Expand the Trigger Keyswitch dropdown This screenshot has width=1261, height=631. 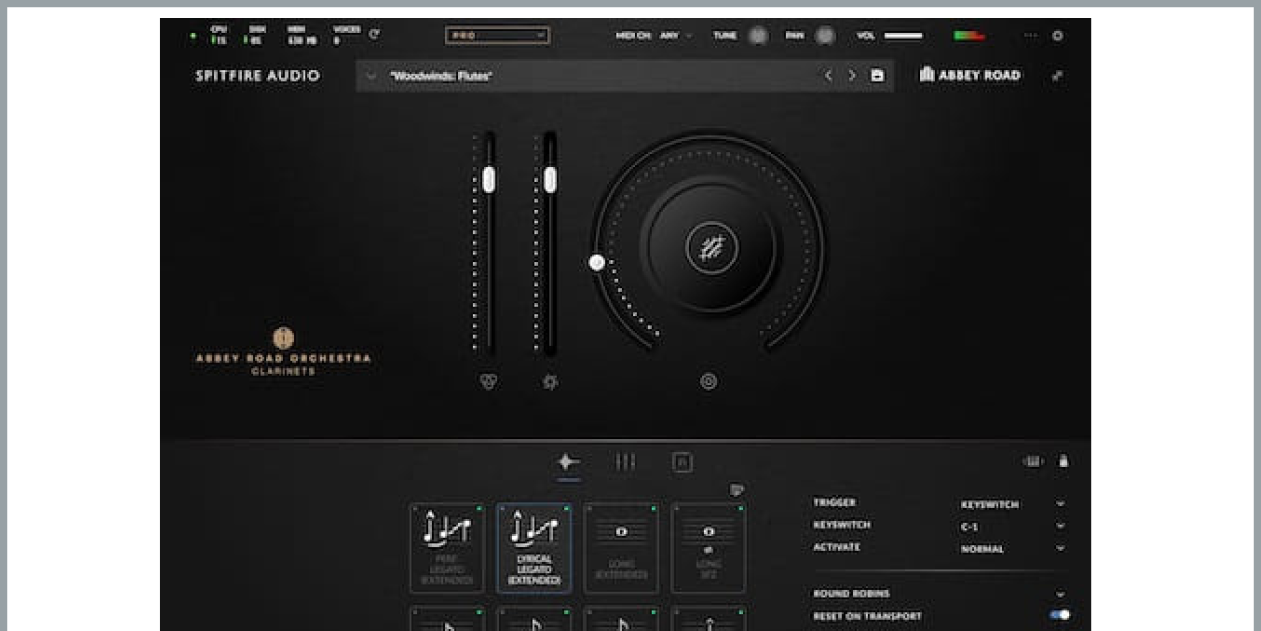click(1060, 504)
